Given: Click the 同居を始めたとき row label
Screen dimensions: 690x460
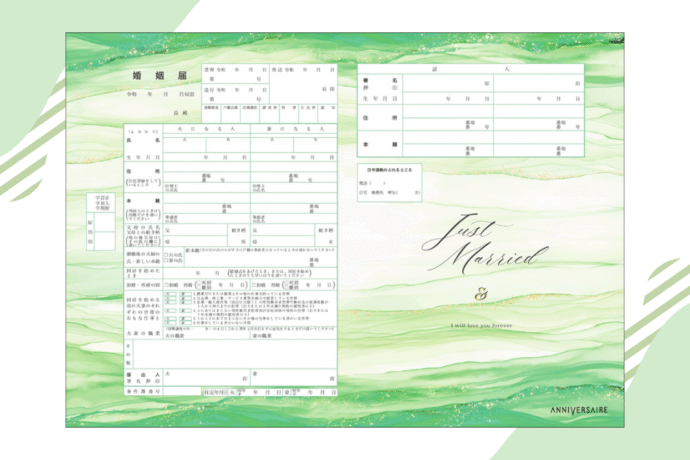Looking at the screenshot, I should tap(143, 273).
